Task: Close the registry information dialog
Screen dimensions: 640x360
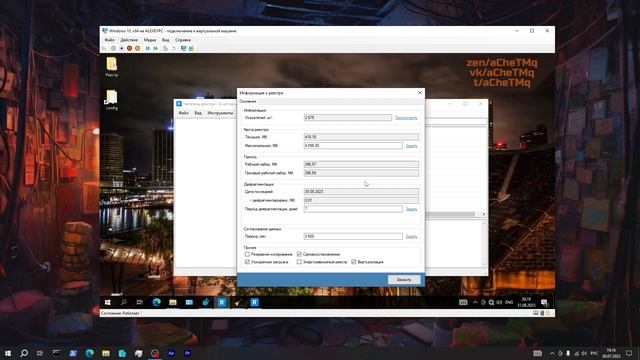Action: tap(420, 93)
